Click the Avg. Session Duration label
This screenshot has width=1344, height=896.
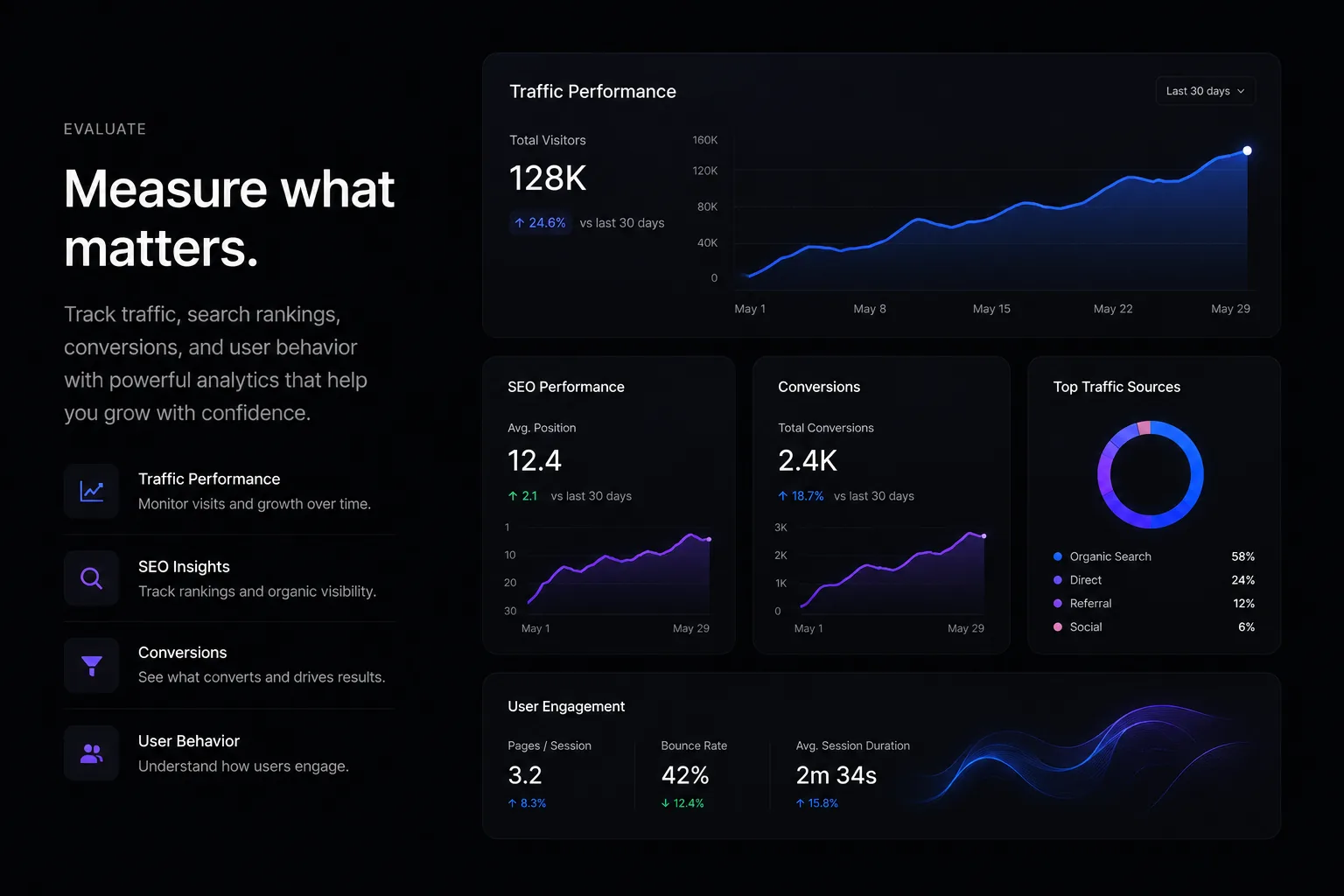(853, 745)
